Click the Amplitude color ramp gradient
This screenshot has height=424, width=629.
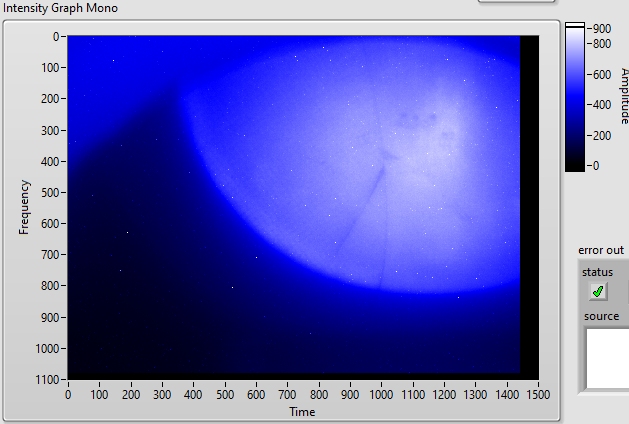[575, 100]
